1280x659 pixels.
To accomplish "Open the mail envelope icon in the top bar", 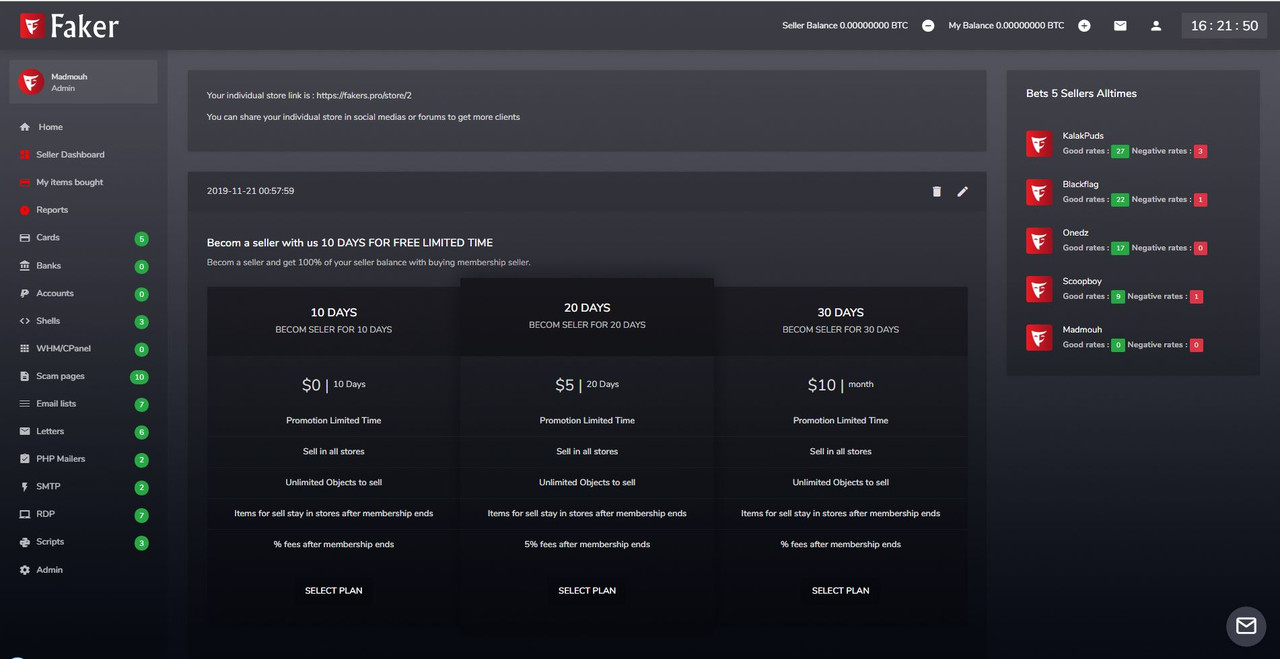I will coord(1120,26).
